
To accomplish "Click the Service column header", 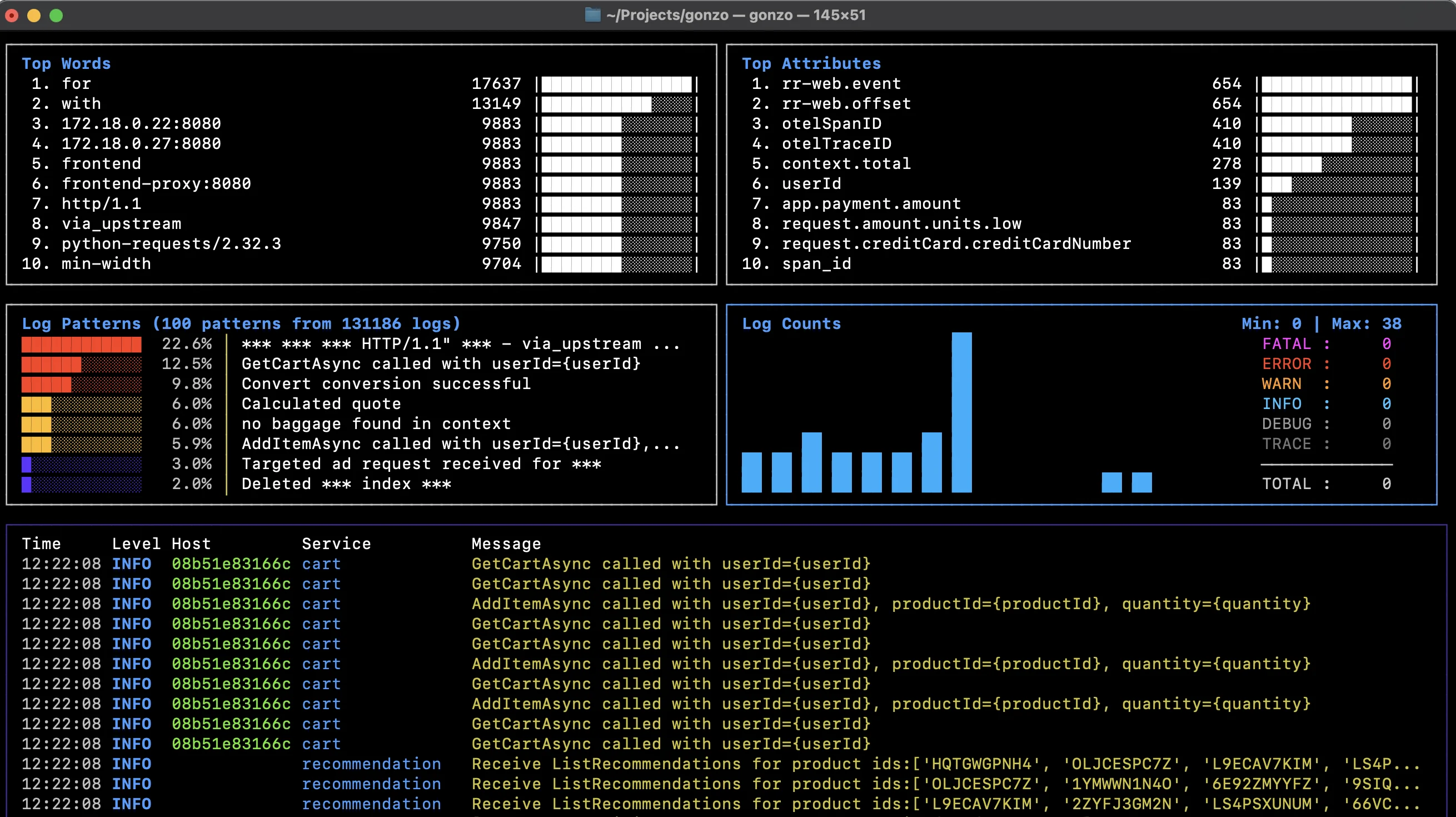I will (336, 544).
